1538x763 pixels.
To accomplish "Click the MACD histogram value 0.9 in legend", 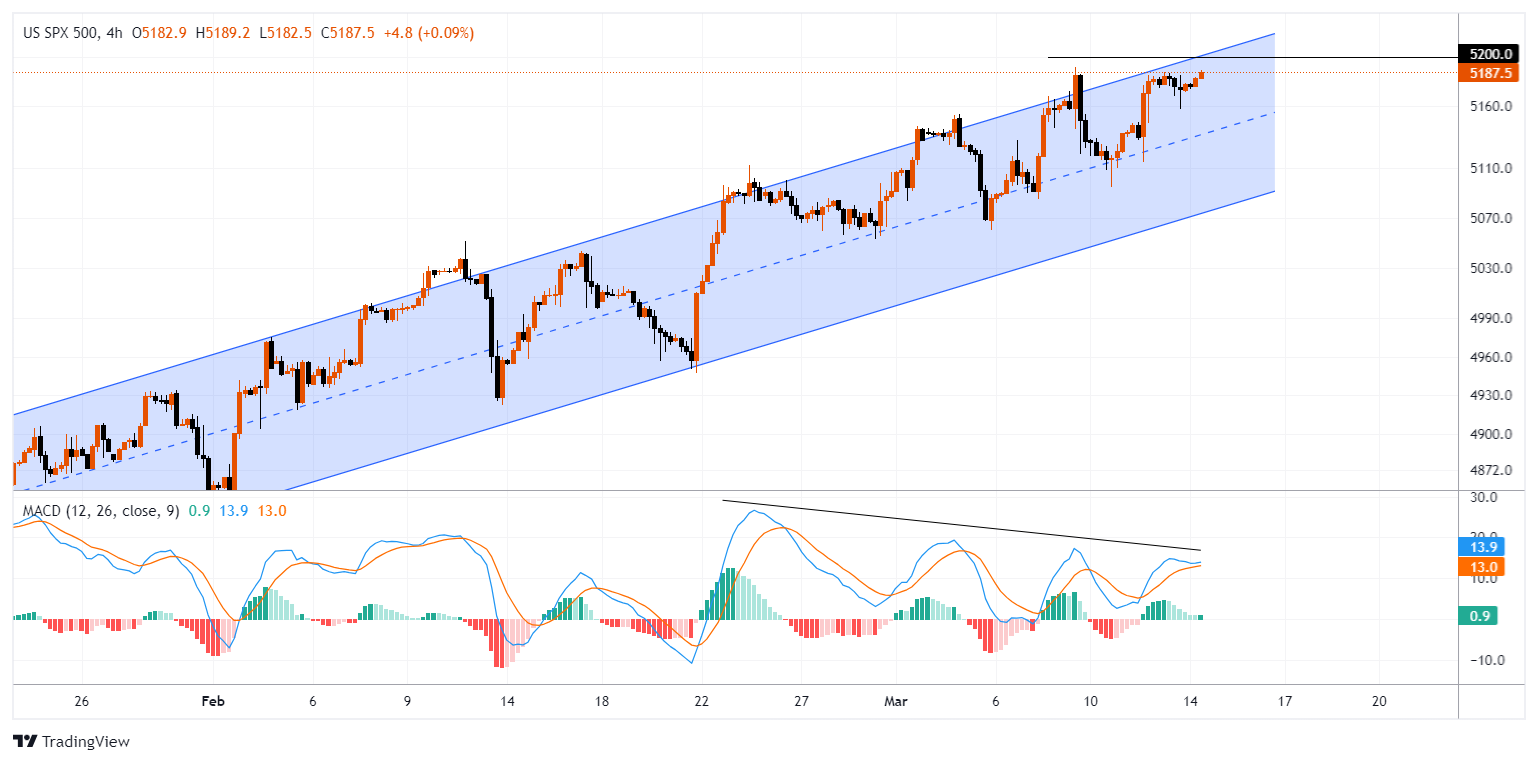I will click(x=198, y=511).
